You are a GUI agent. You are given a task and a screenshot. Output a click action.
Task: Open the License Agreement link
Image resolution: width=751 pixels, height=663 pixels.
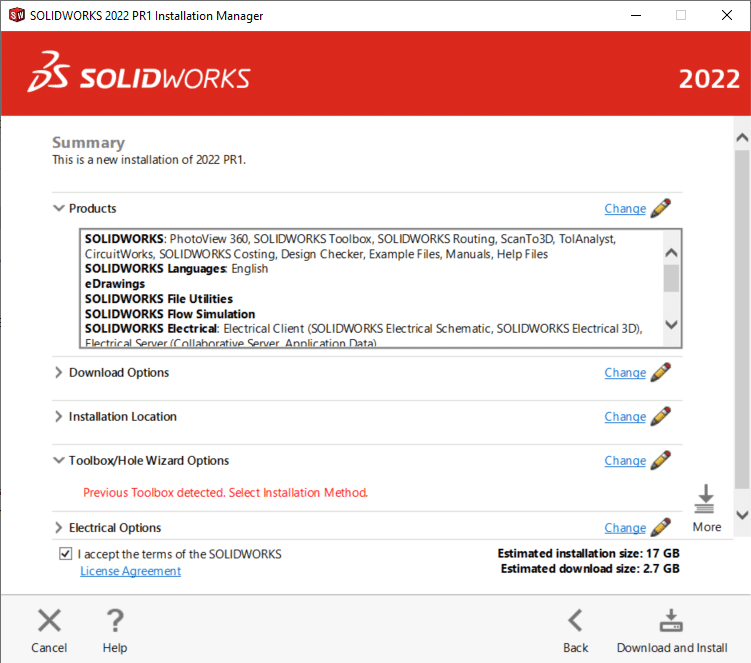(x=130, y=571)
